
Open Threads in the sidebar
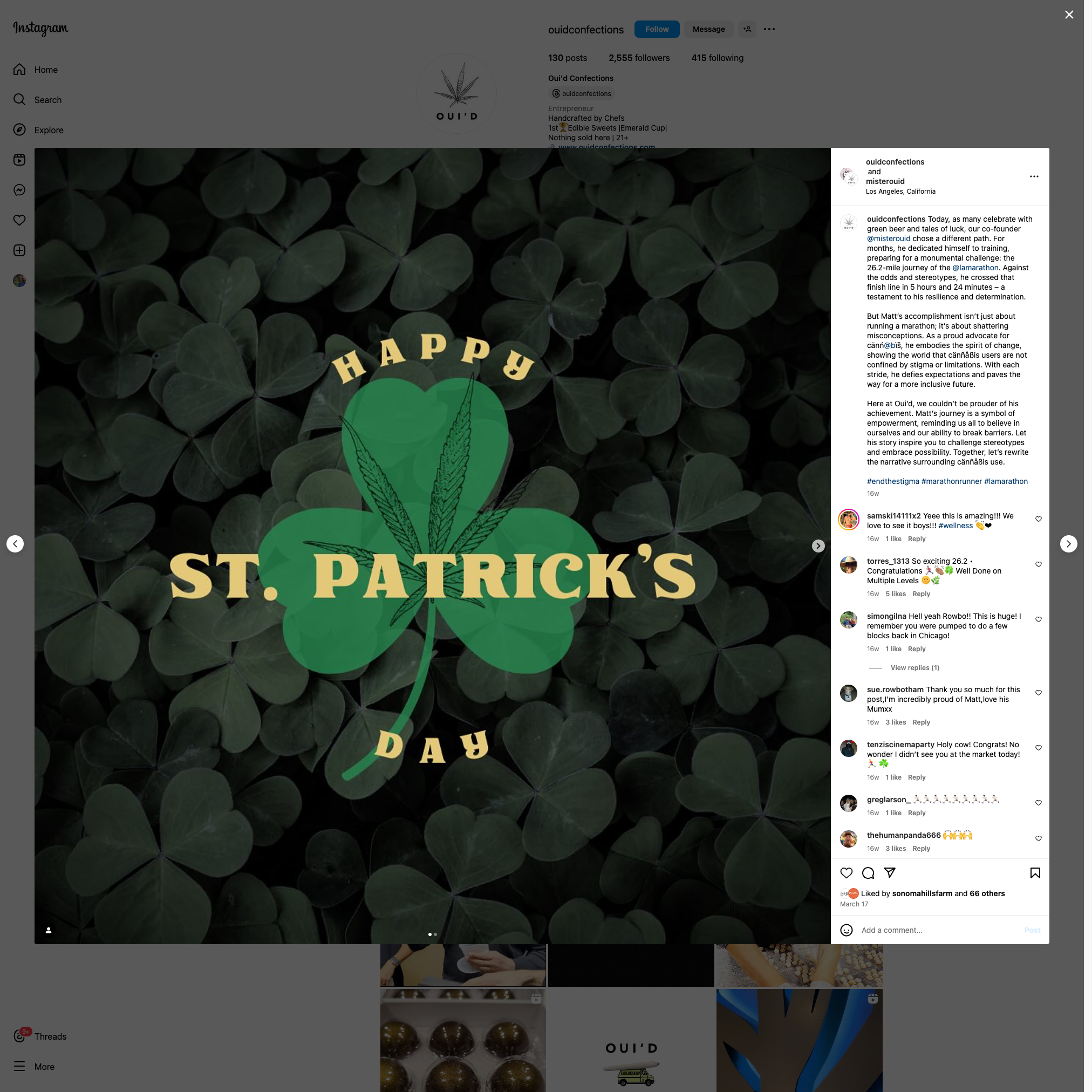point(40,1036)
